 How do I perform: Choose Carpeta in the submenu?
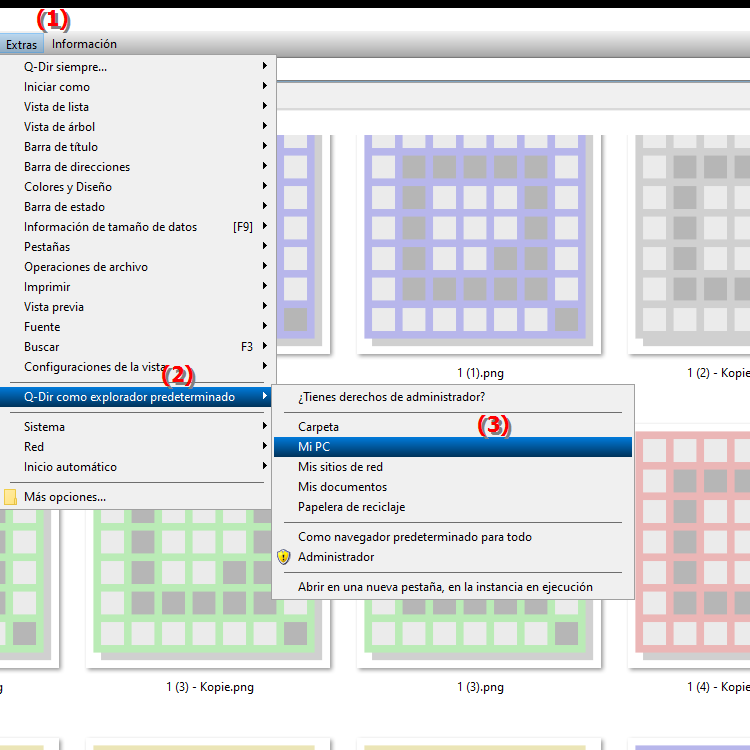452,427
